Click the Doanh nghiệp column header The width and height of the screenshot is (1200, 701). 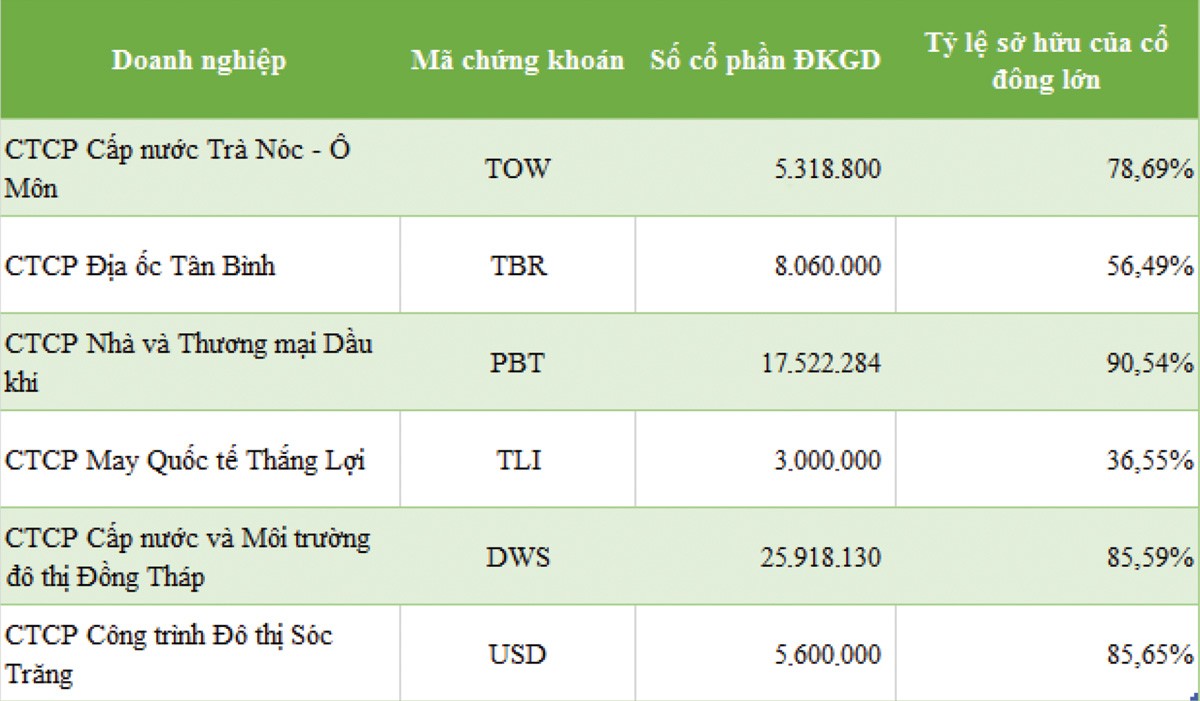(x=199, y=60)
